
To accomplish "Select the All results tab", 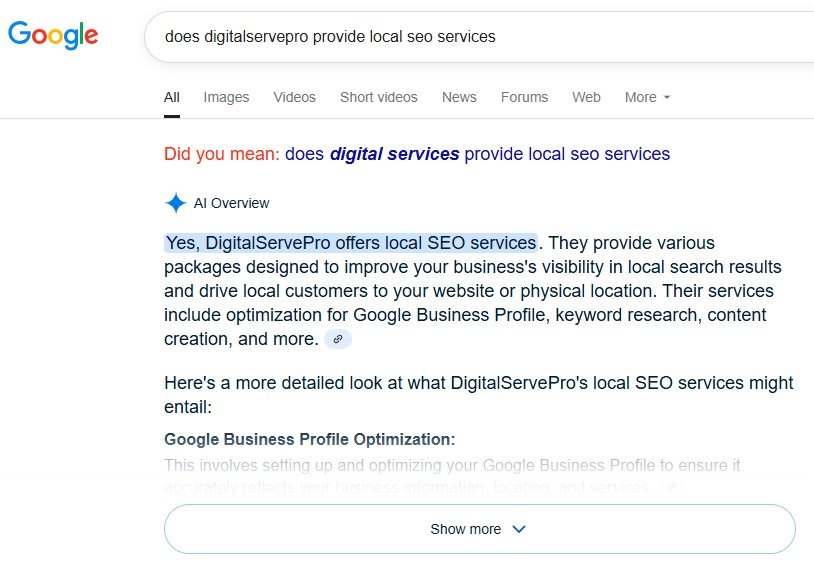I will [x=172, y=97].
